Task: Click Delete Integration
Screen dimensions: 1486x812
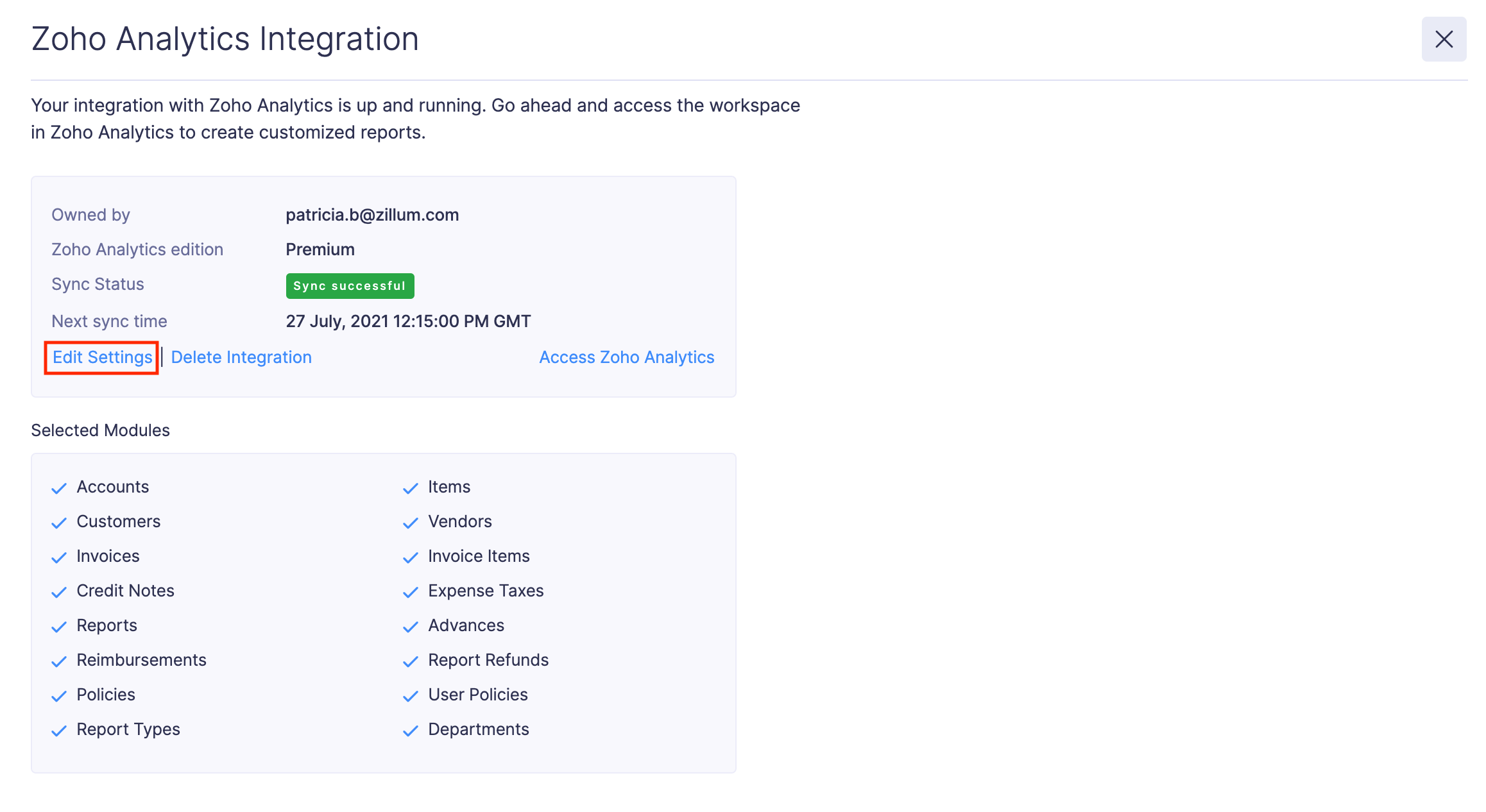Action: tap(242, 357)
